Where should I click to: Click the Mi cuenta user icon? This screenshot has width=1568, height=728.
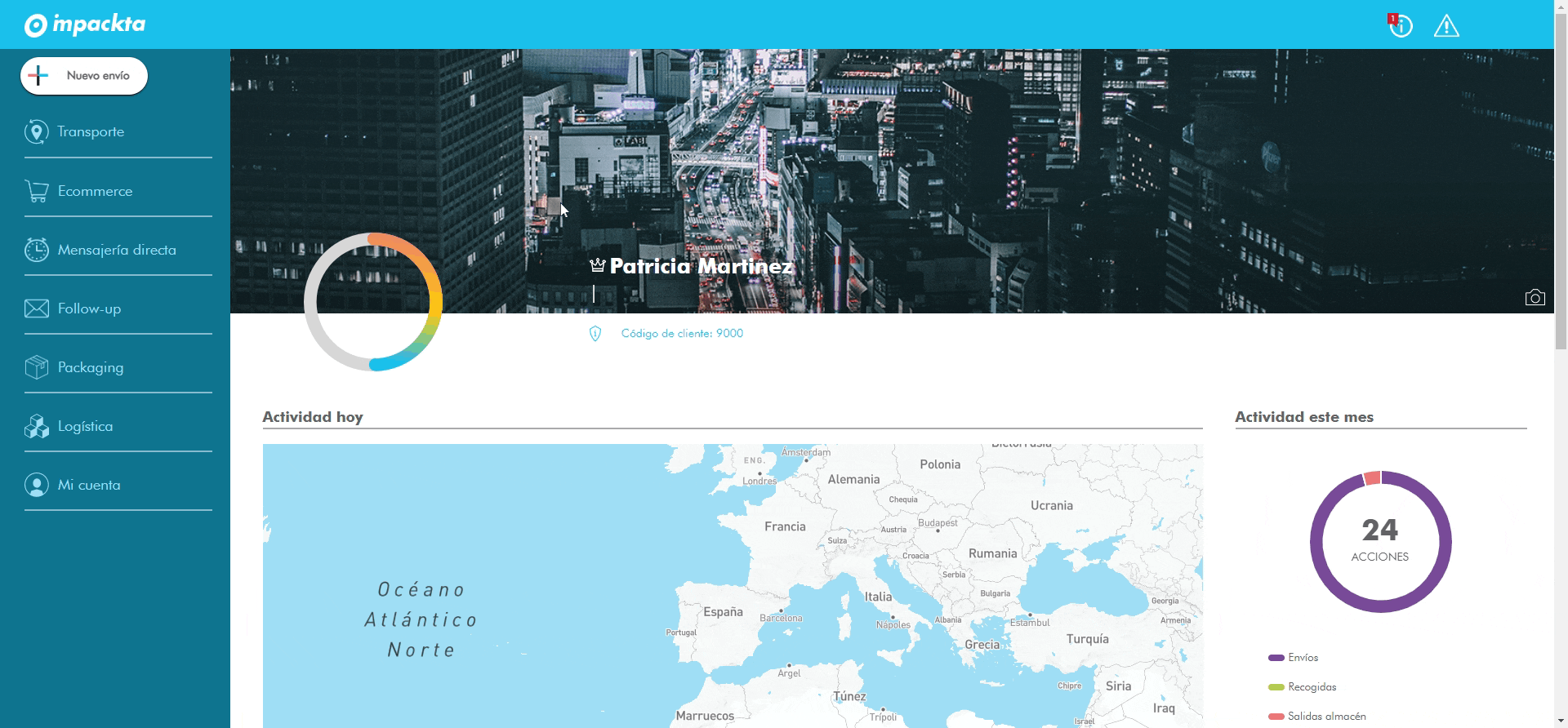37,485
